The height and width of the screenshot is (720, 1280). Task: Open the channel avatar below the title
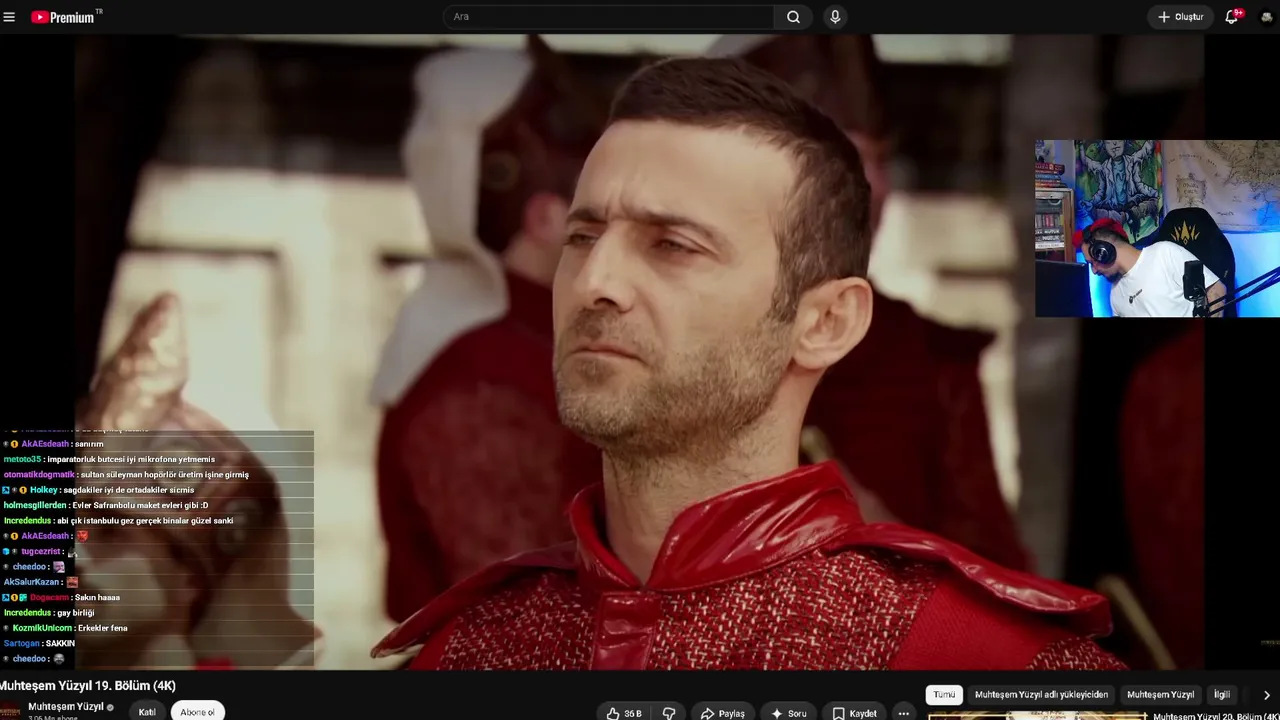[x=10, y=711]
